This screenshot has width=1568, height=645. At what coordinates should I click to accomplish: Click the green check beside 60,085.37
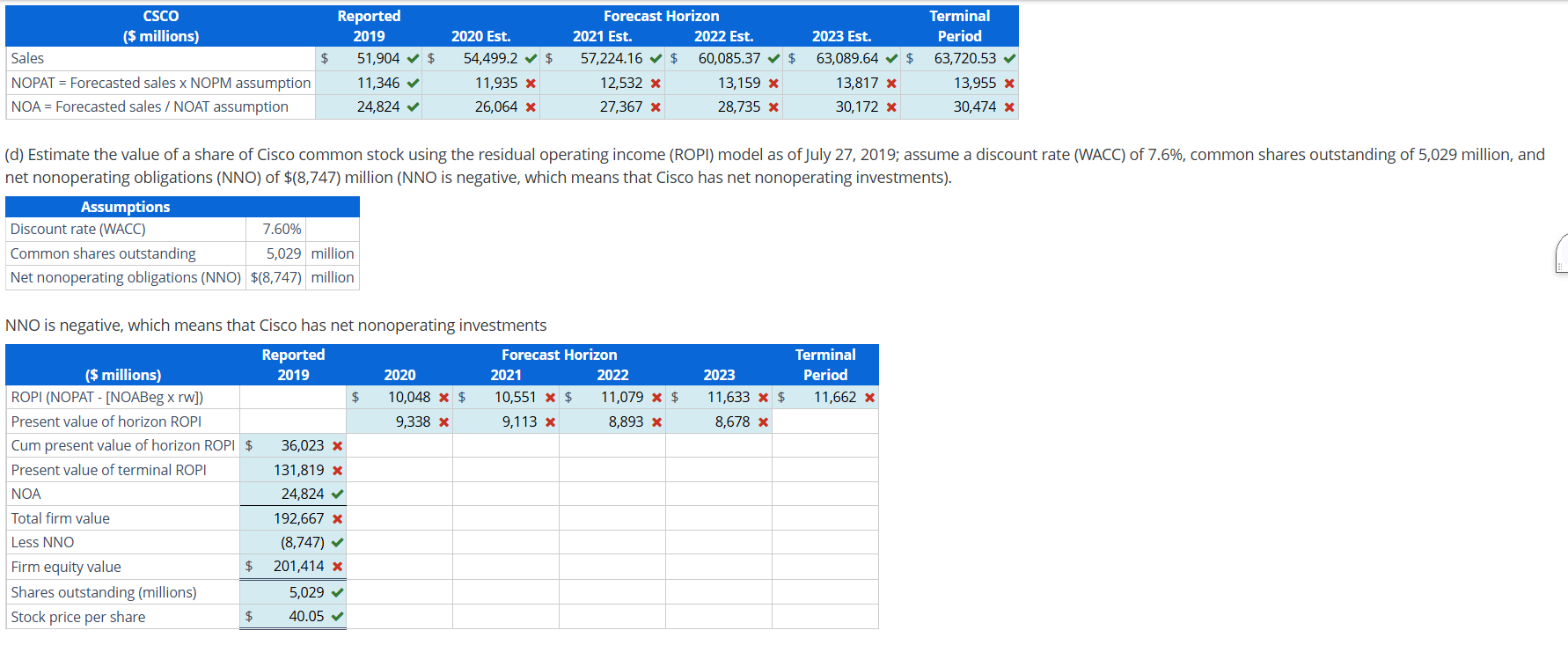pos(774,59)
